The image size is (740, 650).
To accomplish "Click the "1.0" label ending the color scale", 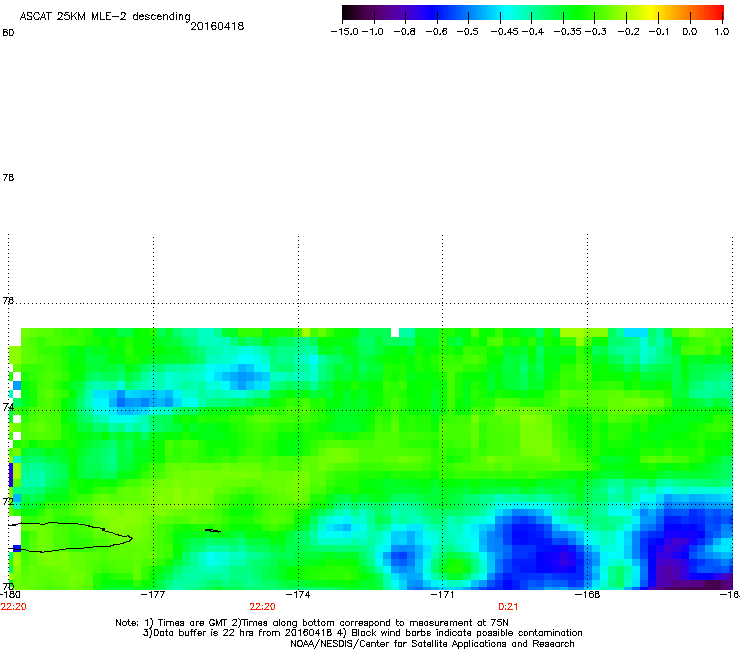I will (722, 32).
